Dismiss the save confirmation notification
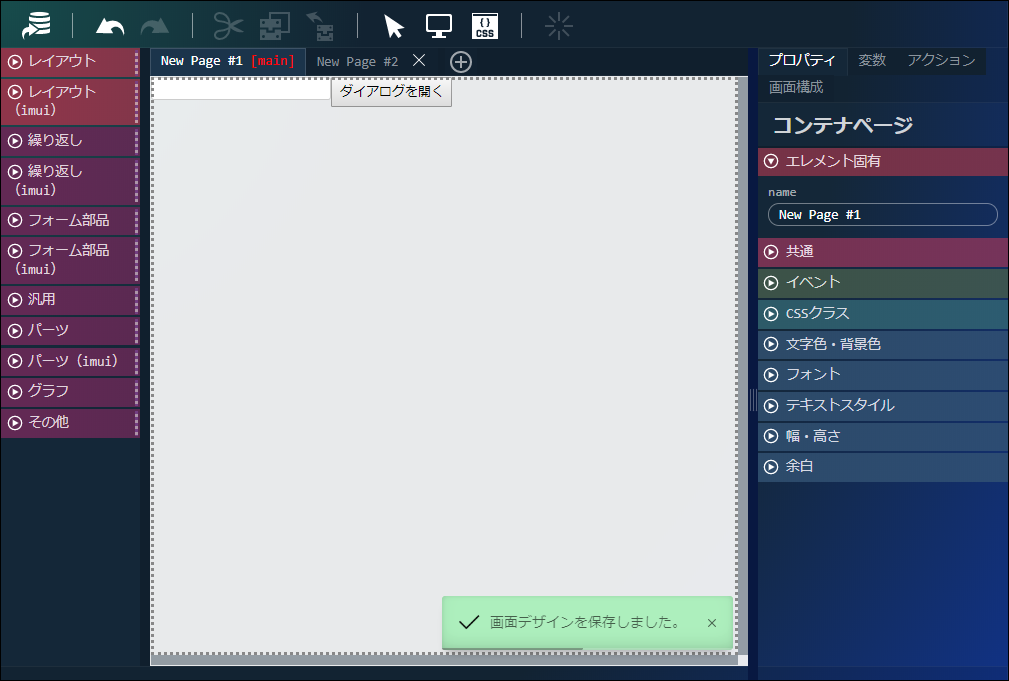This screenshot has height=681, width=1009. coord(712,623)
